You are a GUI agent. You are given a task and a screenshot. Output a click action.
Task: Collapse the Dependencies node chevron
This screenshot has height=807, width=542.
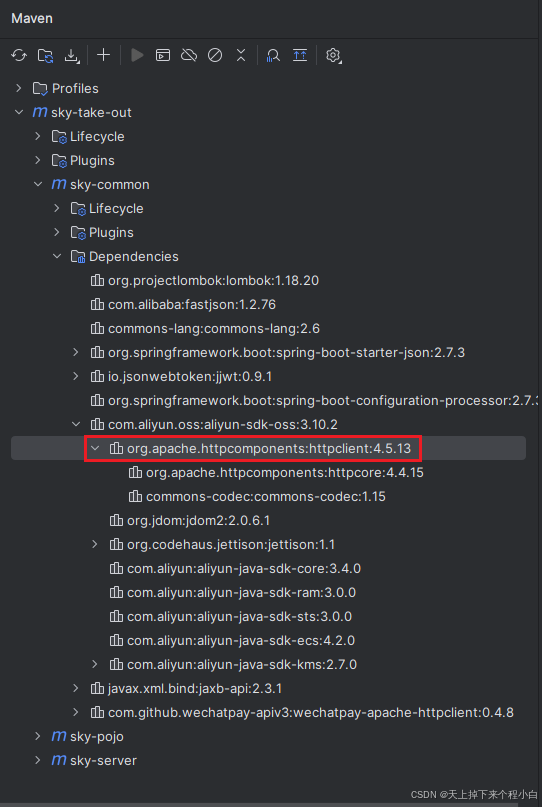point(57,256)
